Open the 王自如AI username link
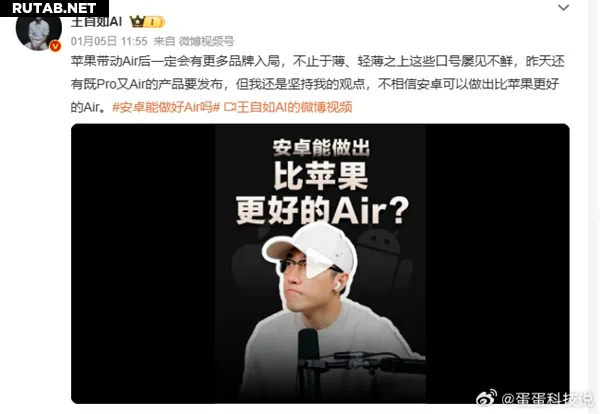 click(96, 22)
